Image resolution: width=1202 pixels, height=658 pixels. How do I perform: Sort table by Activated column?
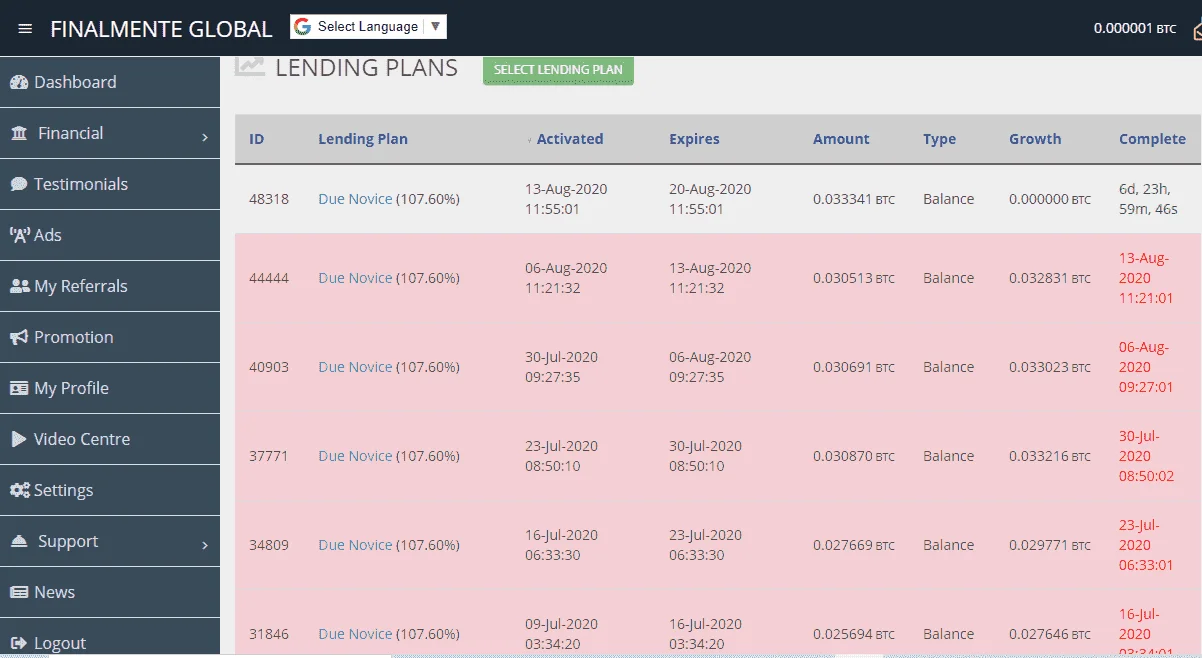click(570, 139)
